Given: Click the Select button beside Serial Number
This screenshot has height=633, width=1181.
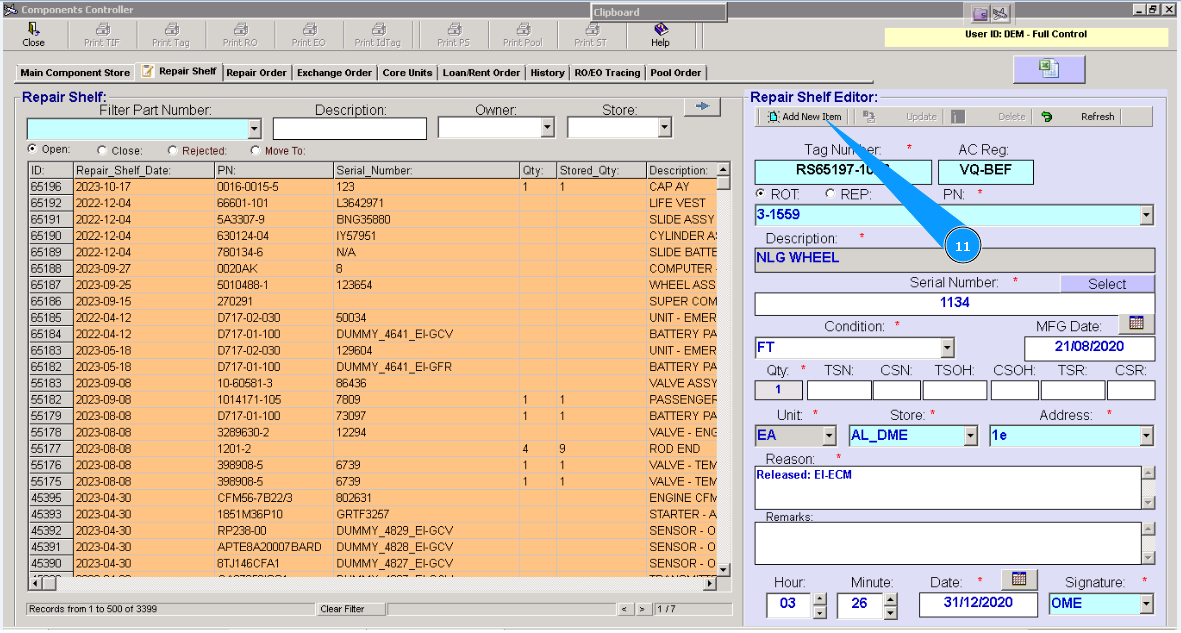Looking at the screenshot, I should click(x=1107, y=284).
